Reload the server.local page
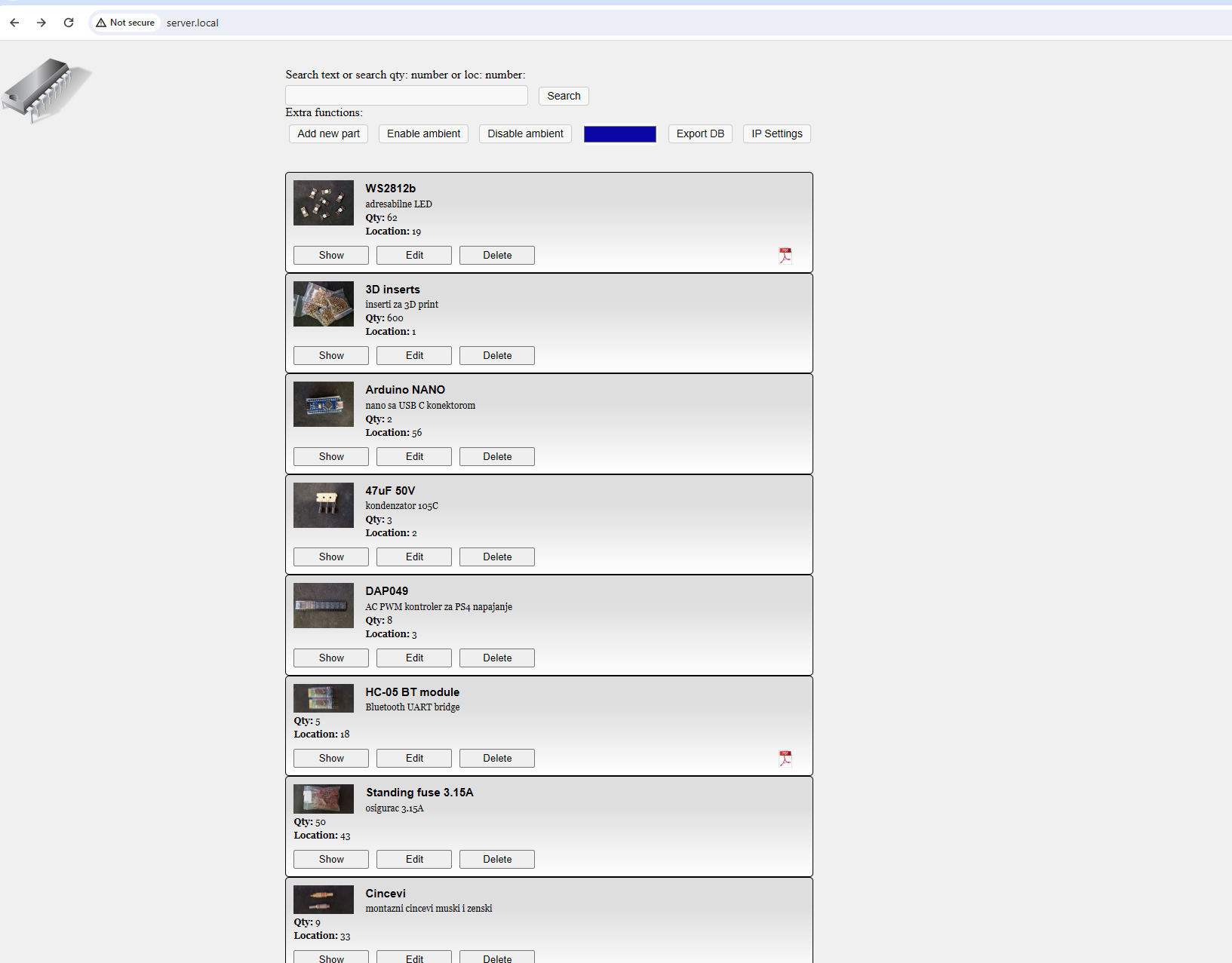 [x=69, y=23]
